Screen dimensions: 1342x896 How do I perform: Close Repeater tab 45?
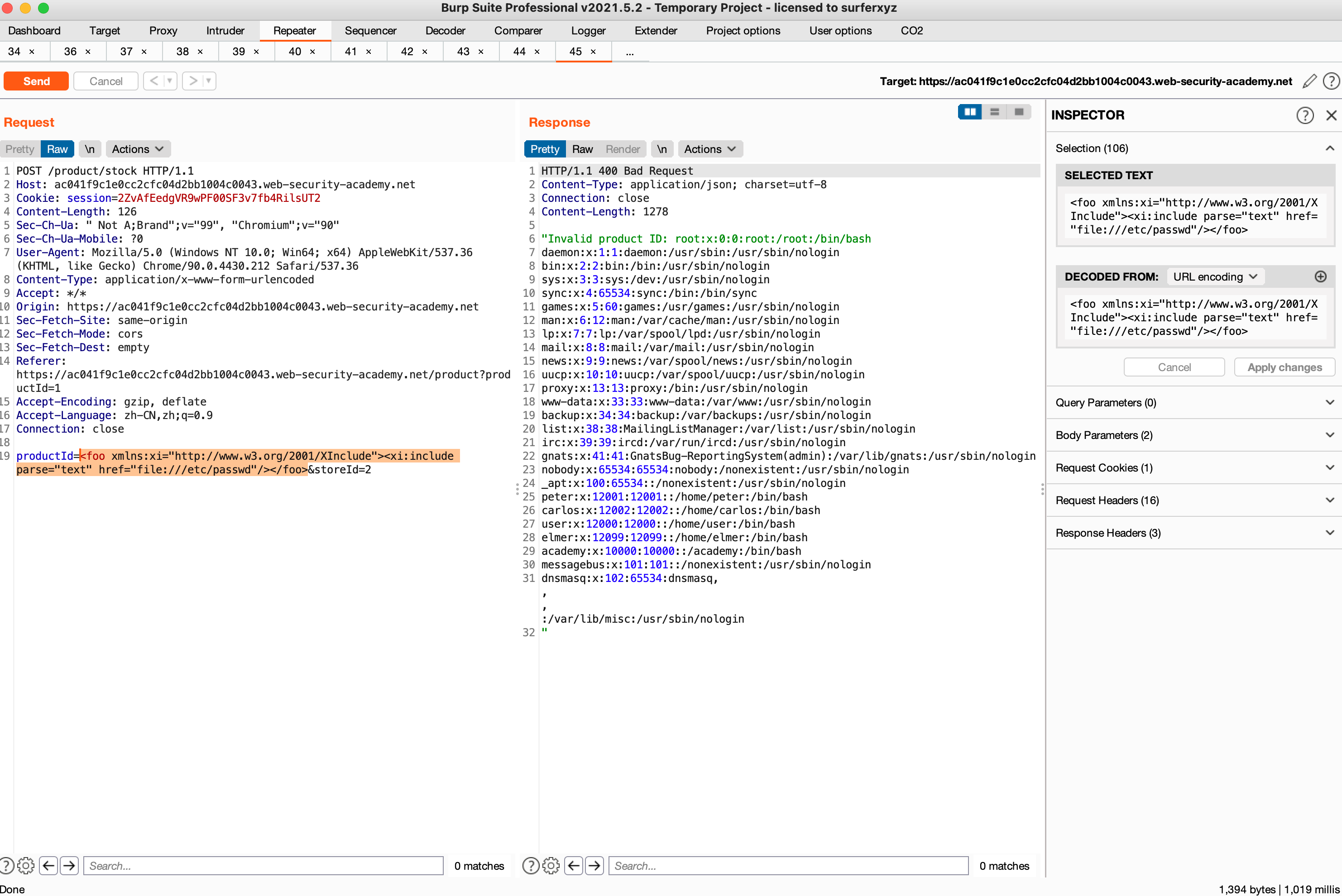[594, 52]
